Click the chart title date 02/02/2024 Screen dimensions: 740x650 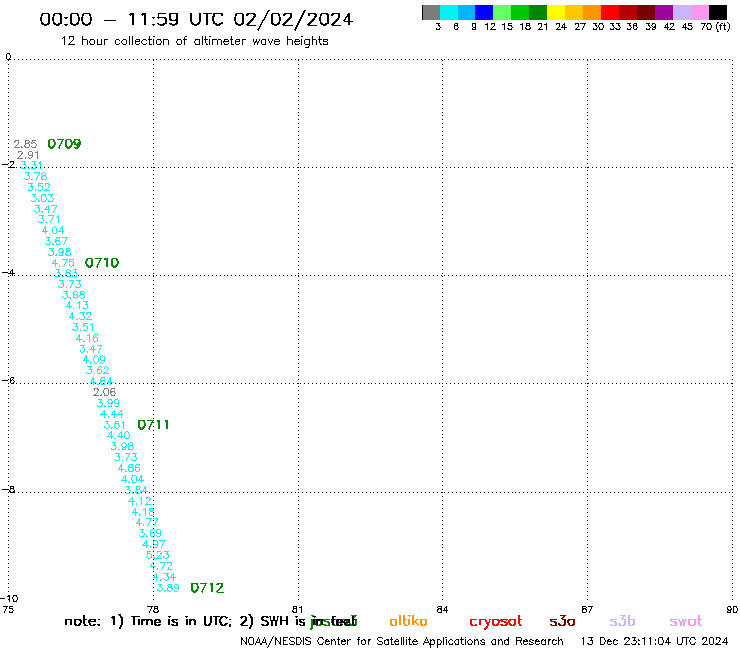point(293,19)
